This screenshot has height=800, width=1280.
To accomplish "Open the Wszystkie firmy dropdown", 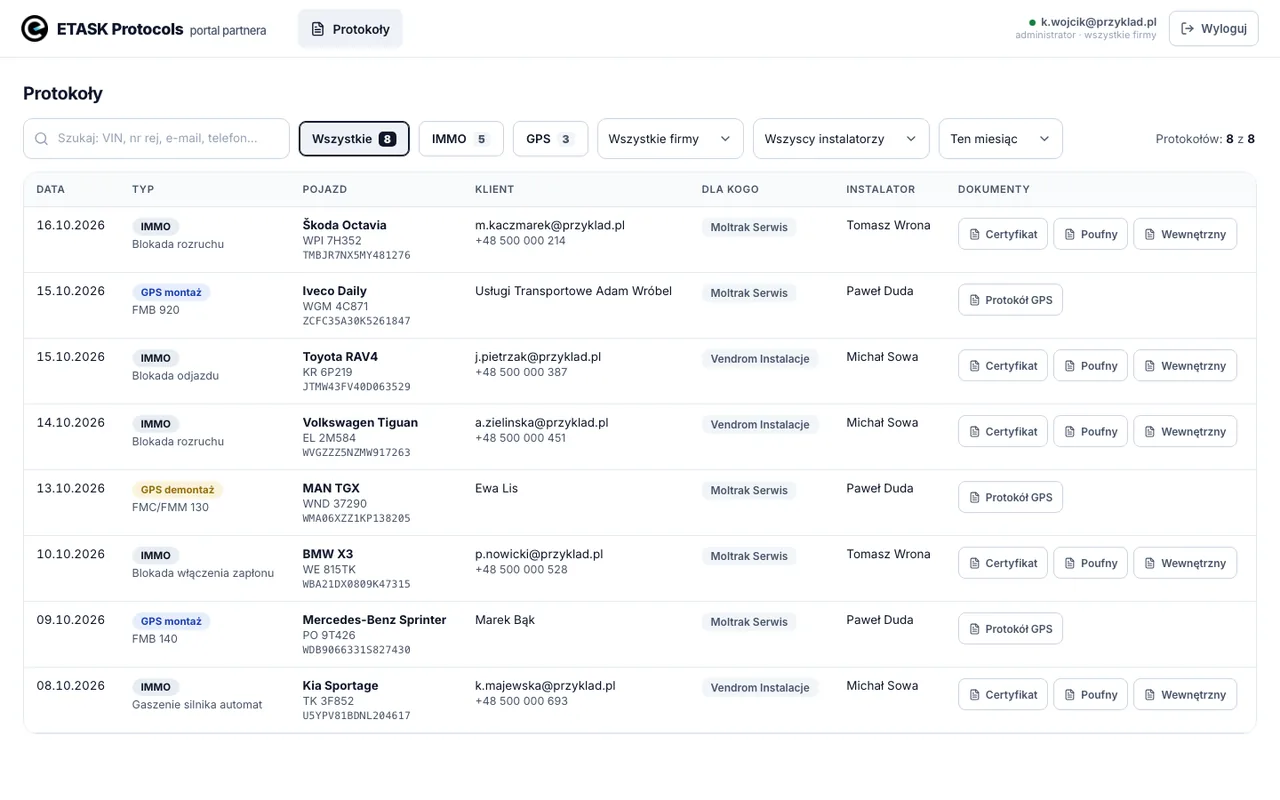I will tap(670, 139).
